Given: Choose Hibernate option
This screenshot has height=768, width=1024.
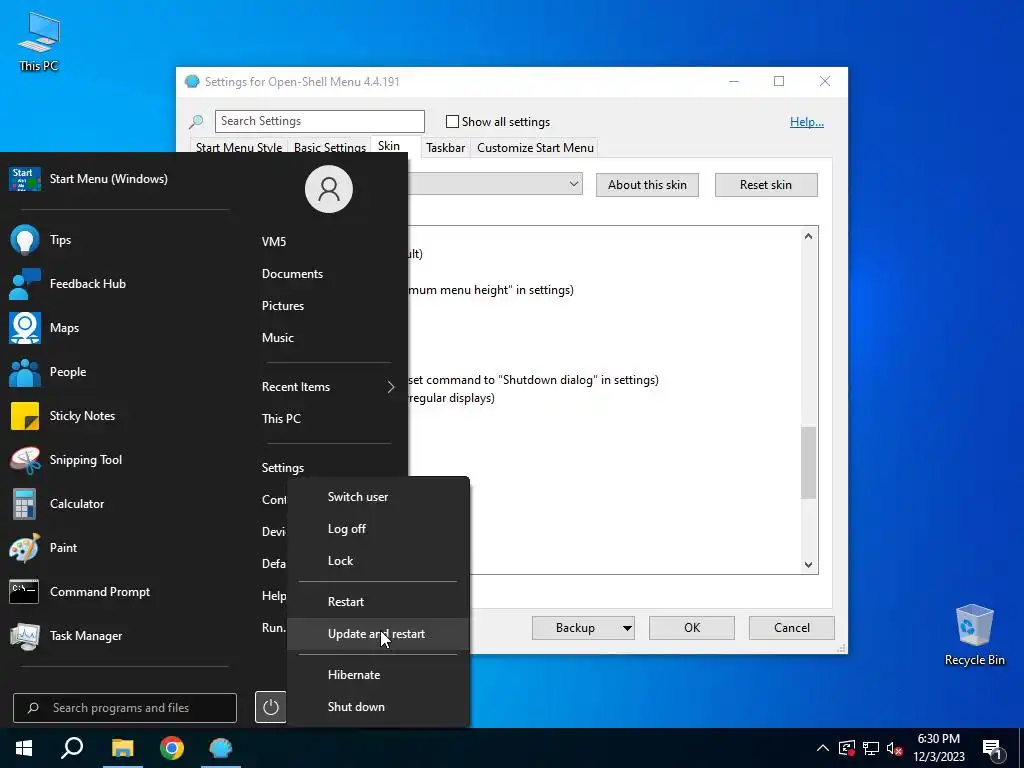Looking at the screenshot, I should tap(377, 675).
